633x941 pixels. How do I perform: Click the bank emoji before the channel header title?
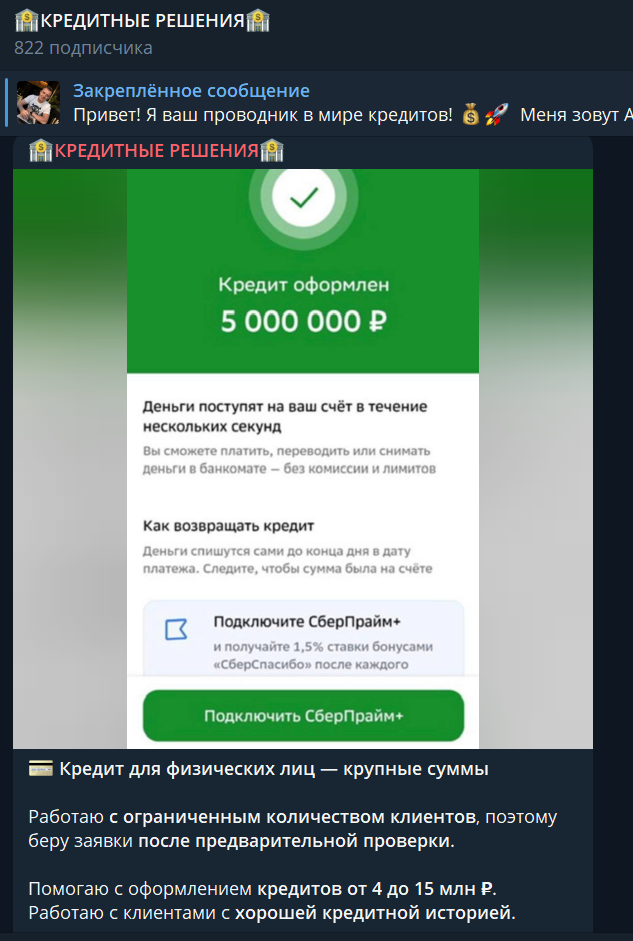[x=27, y=20]
